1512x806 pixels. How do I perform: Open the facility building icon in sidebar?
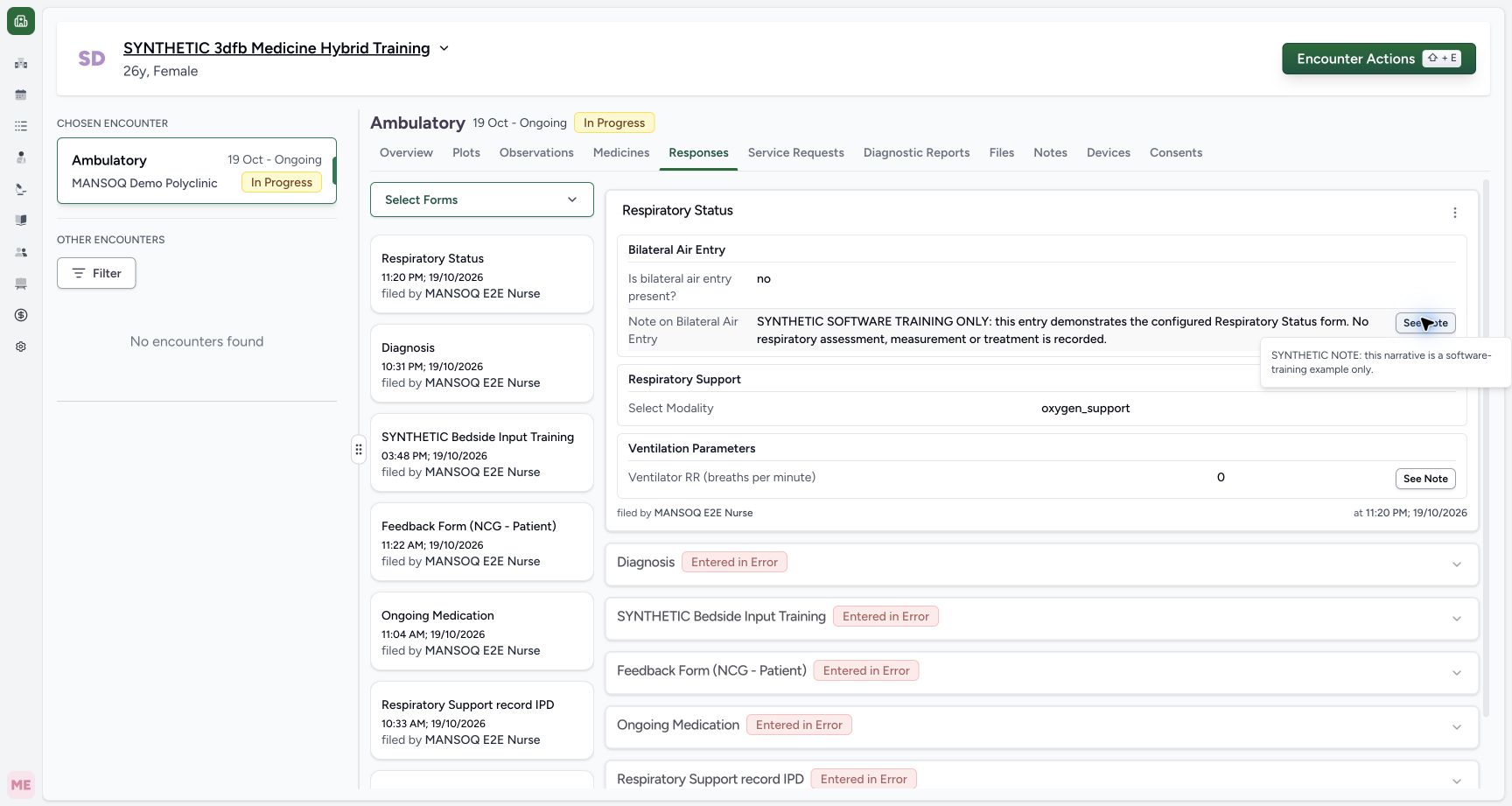[21, 63]
